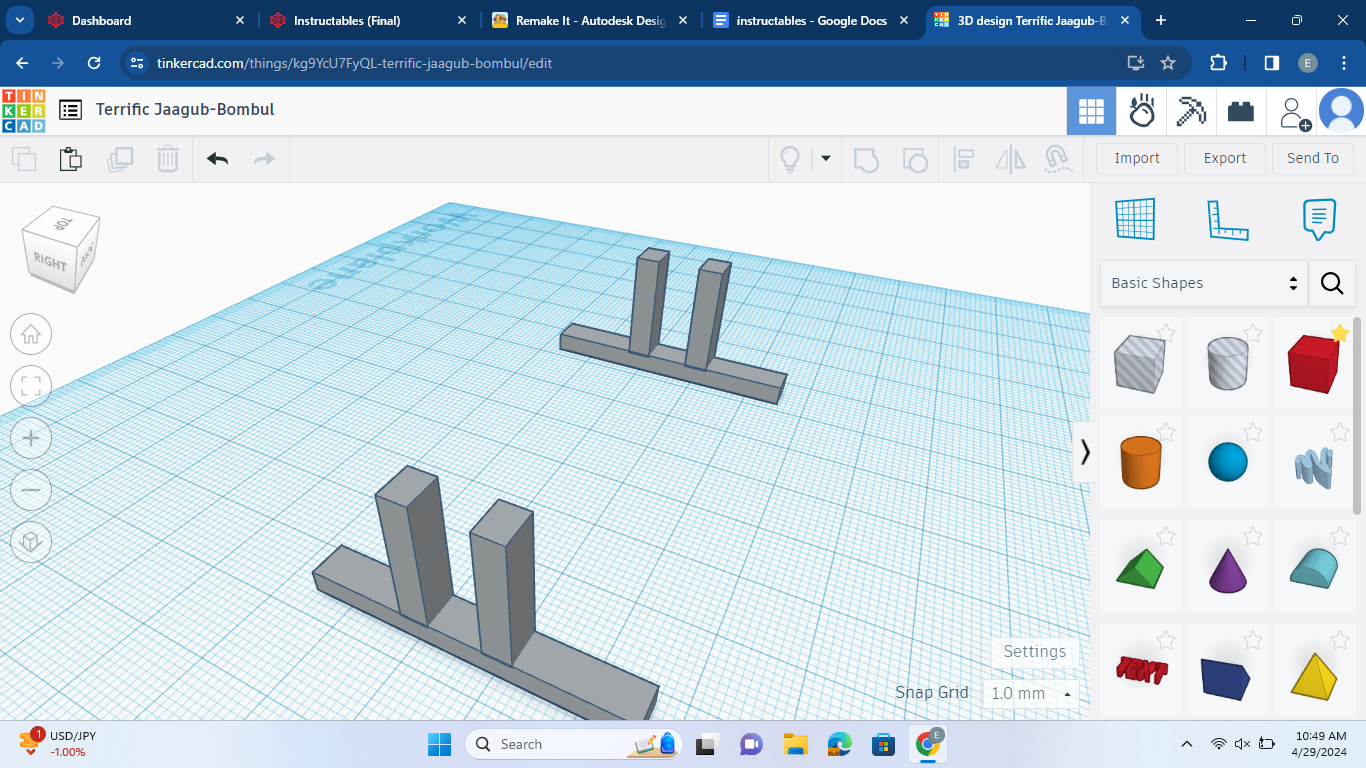This screenshot has height=768, width=1366.
Task: Open the Basic Shapes dropdown
Action: (x=1203, y=283)
